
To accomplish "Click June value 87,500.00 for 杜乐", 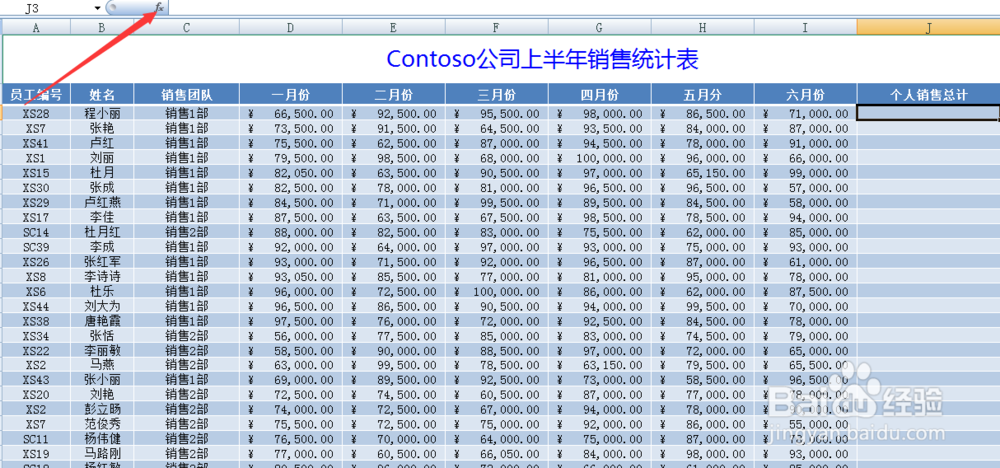I will (805, 291).
